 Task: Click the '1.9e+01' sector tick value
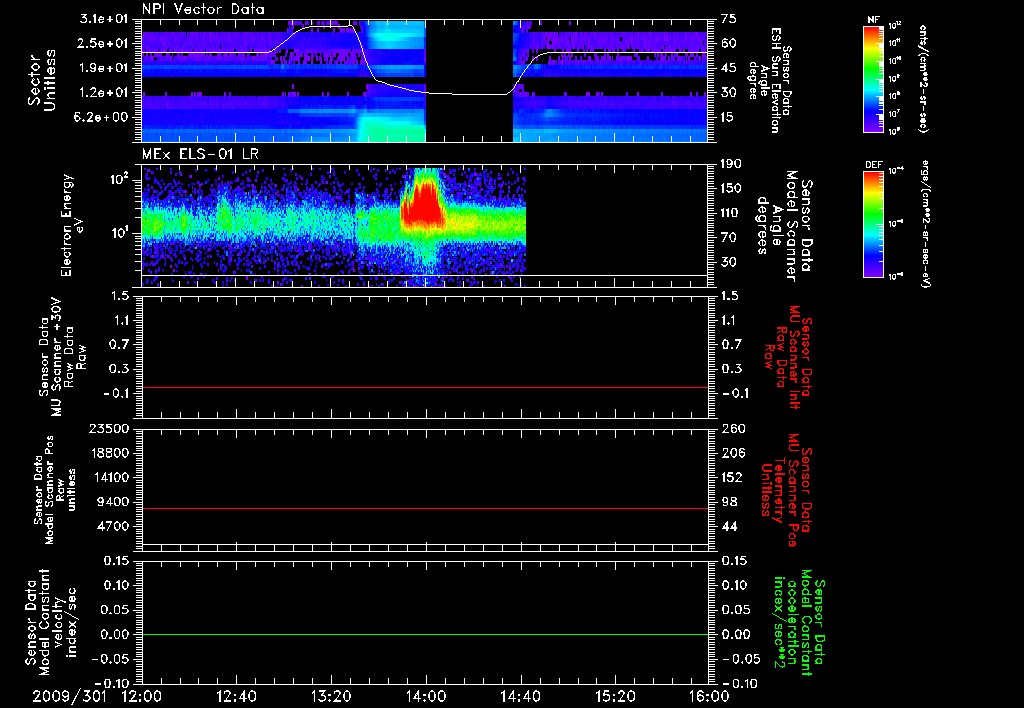coord(103,68)
